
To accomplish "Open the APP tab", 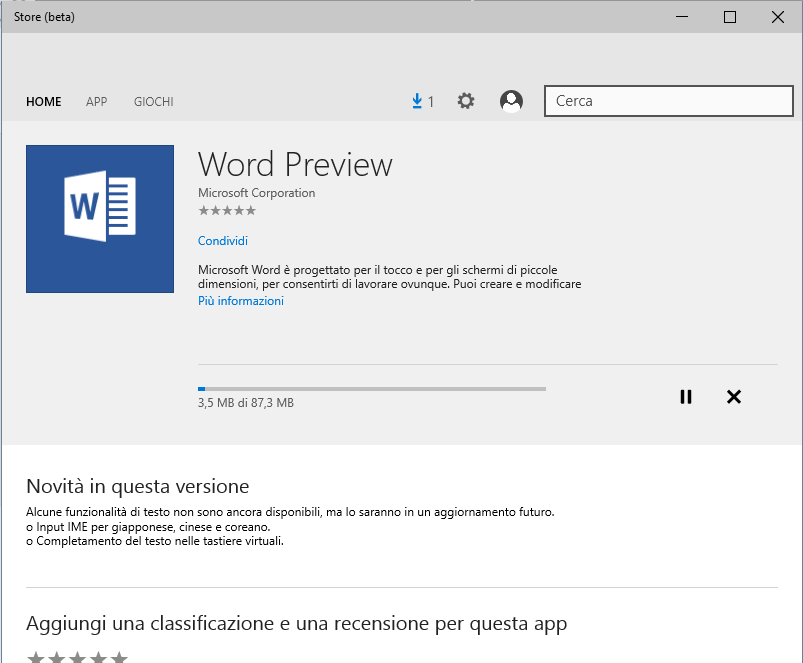I will [x=96, y=102].
